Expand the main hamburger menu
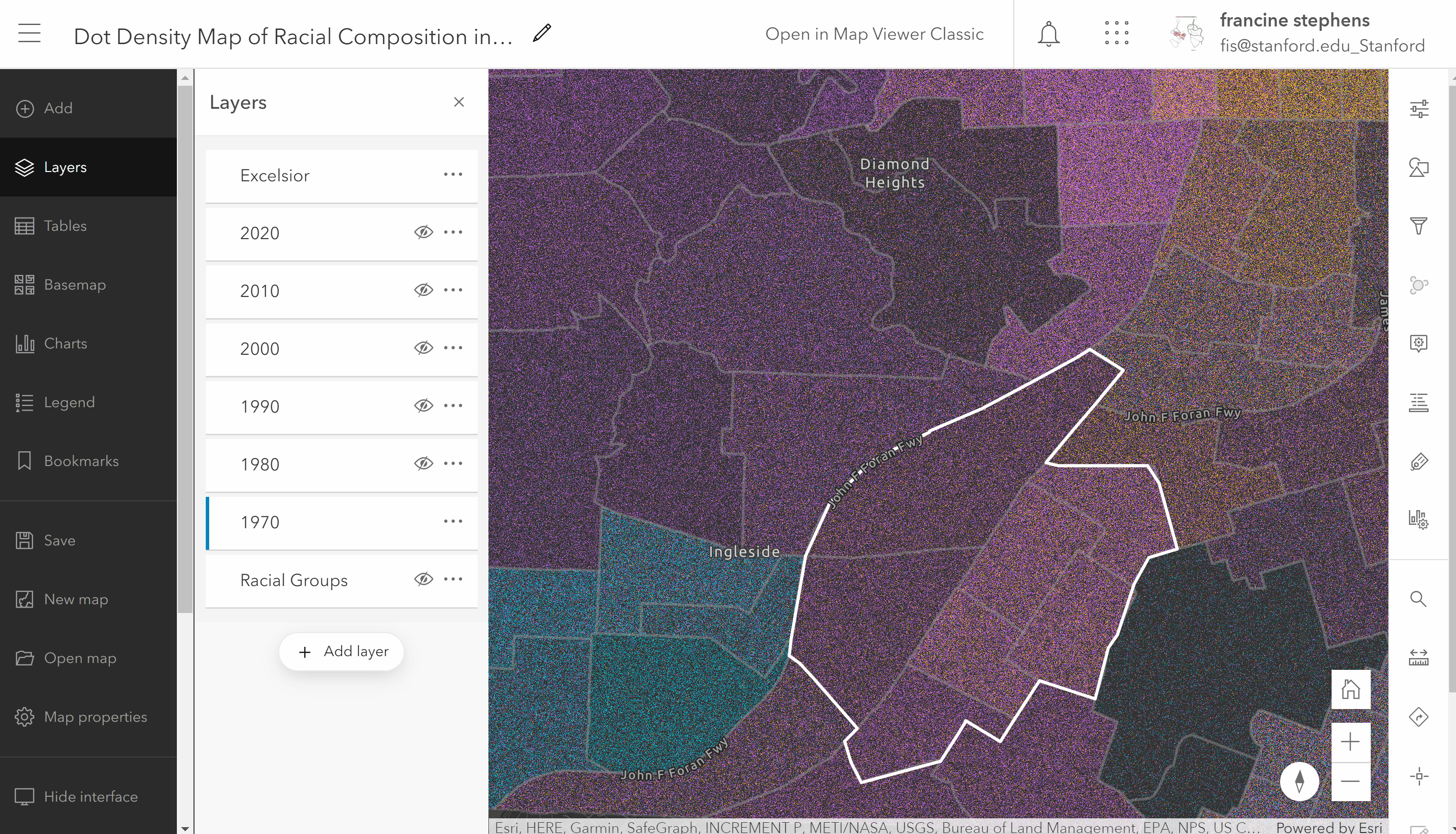Viewport: 1456px width, 834px height. (x=29, y=33)
